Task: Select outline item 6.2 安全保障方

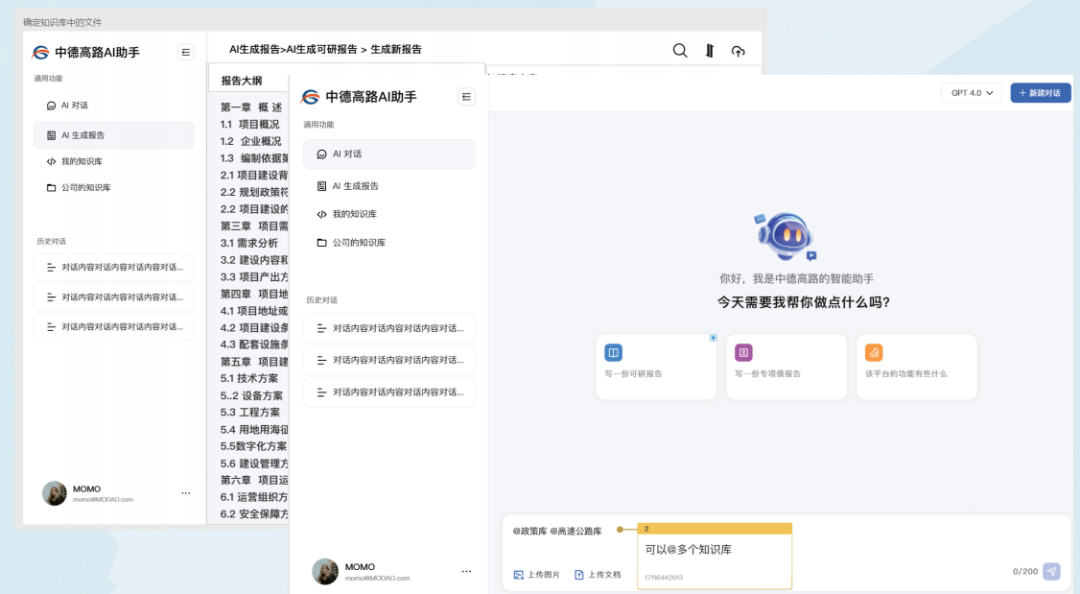Action: [x=254, y=514]
